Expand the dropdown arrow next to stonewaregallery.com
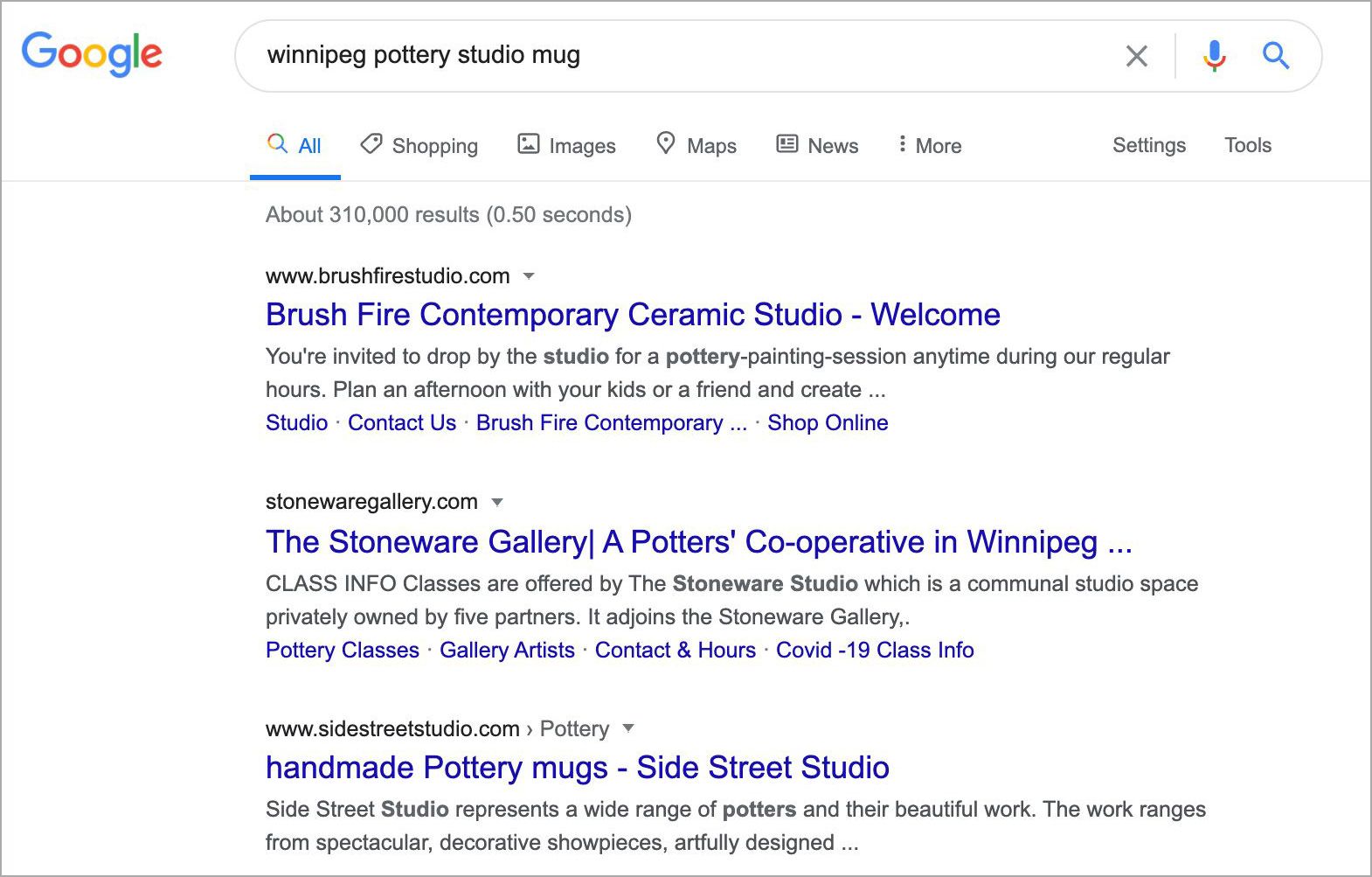This screenshot has height=877, width=1372. (497, 502)
